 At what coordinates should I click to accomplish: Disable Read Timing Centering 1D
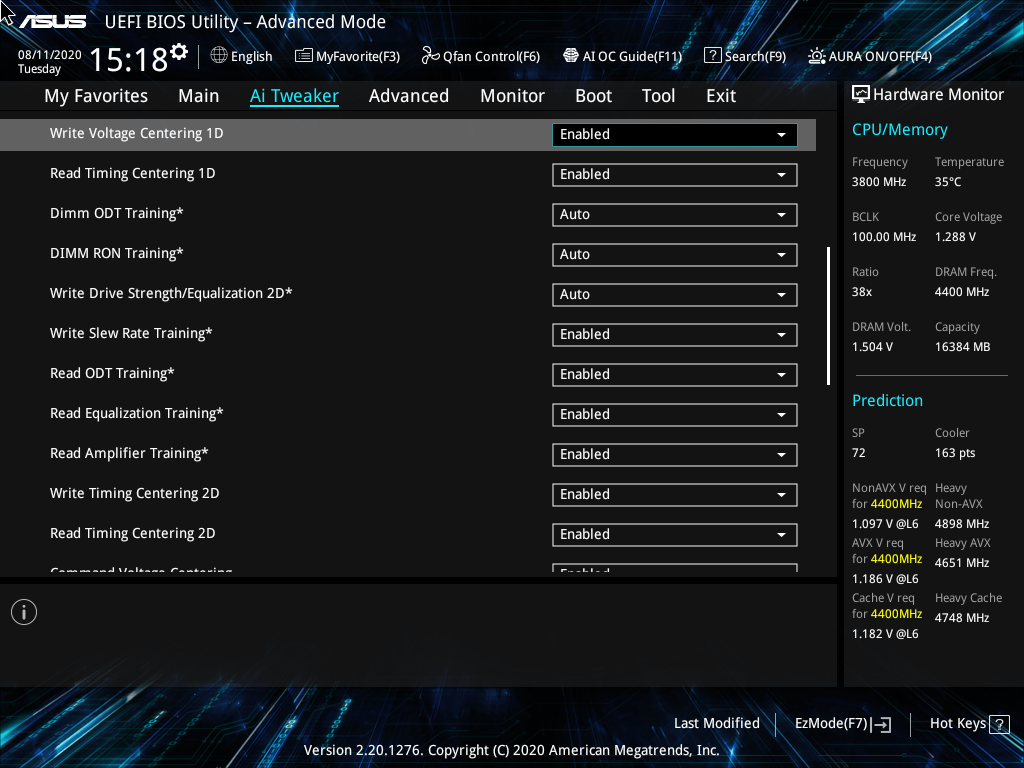(674, 174)
